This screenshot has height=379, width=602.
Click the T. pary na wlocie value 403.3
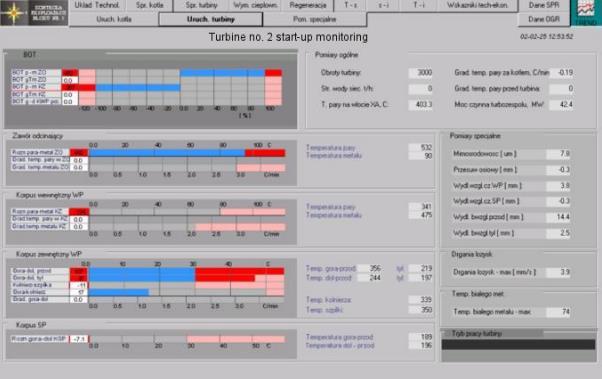coord(420,104)
